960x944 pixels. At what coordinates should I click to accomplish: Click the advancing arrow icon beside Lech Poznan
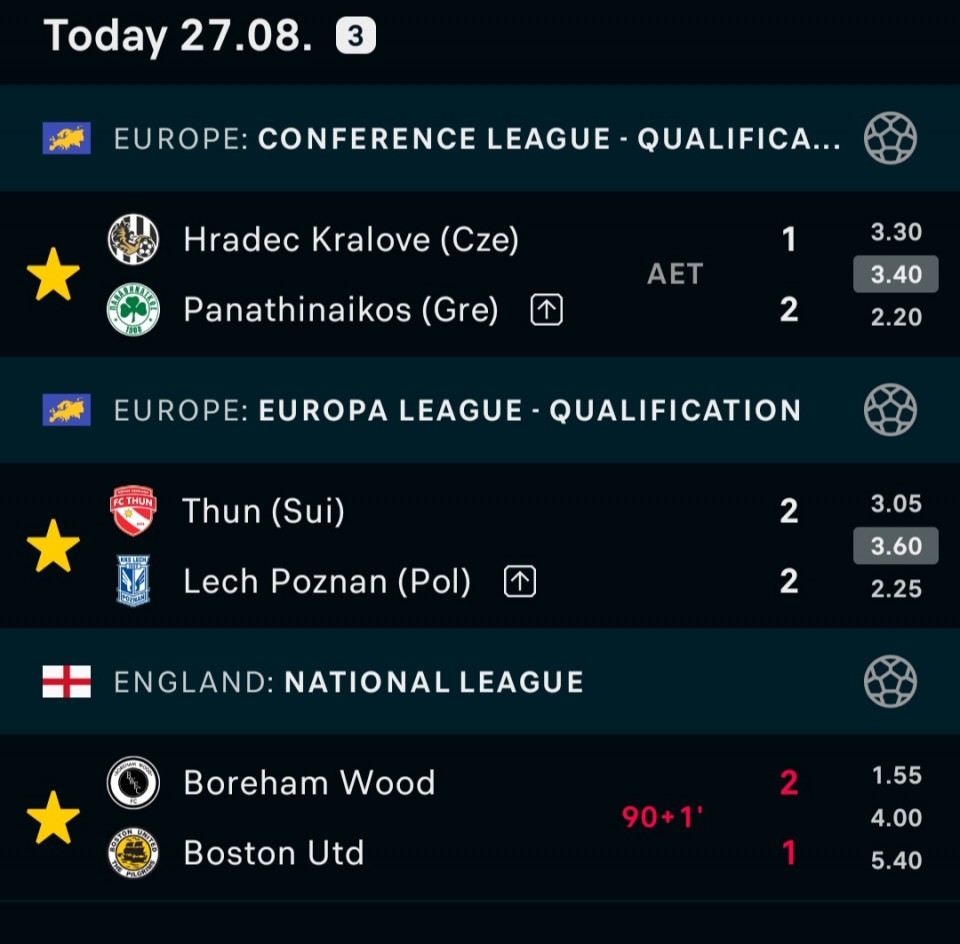[x=520, y=581]
